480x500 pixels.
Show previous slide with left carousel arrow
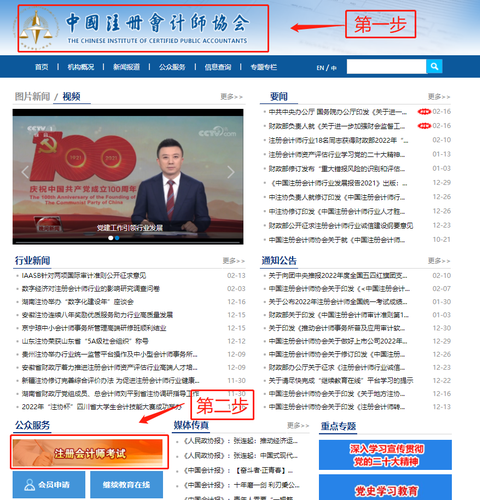tap(25, 172)
